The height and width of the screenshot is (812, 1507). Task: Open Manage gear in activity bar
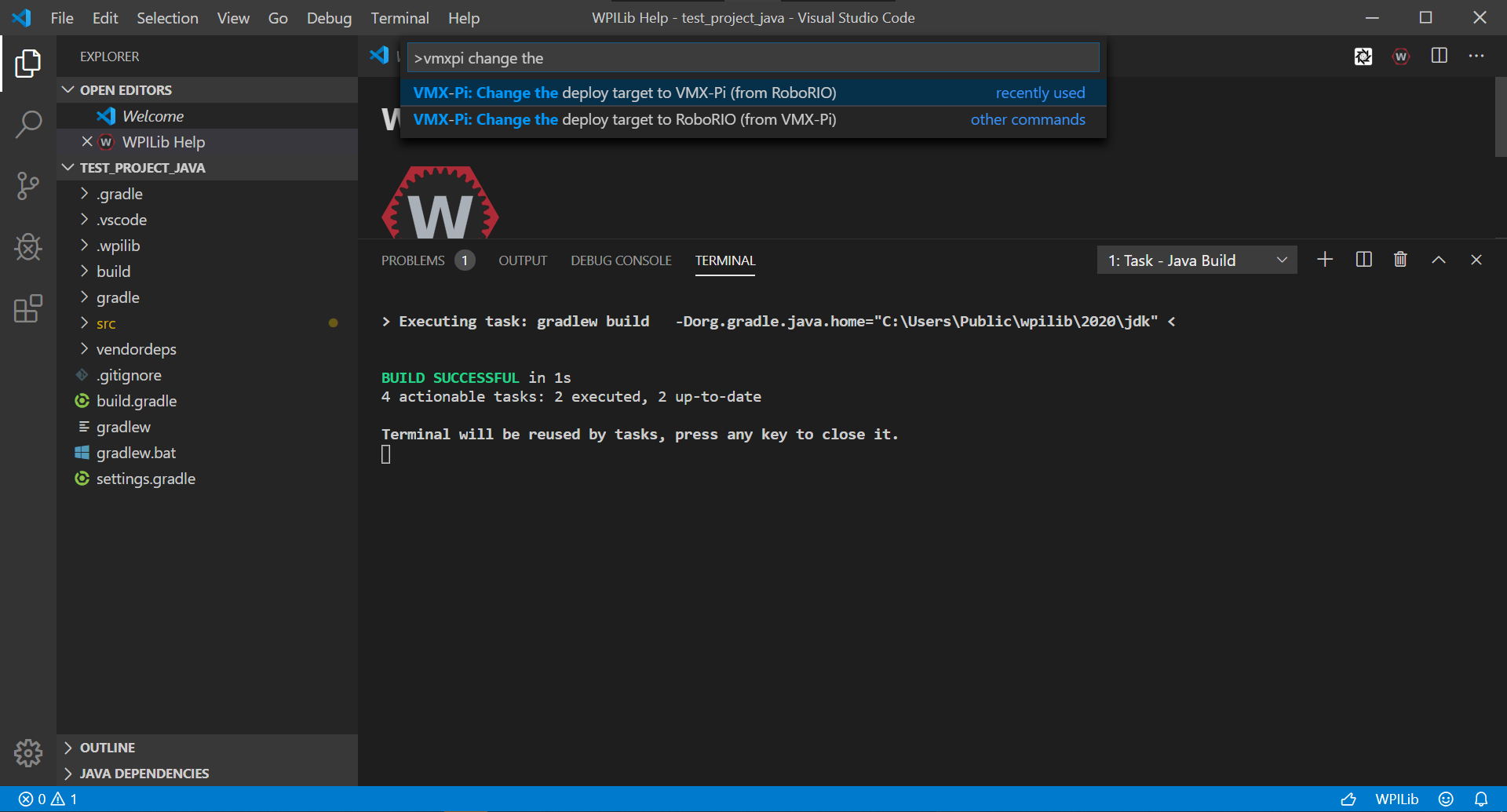(28, 753)
